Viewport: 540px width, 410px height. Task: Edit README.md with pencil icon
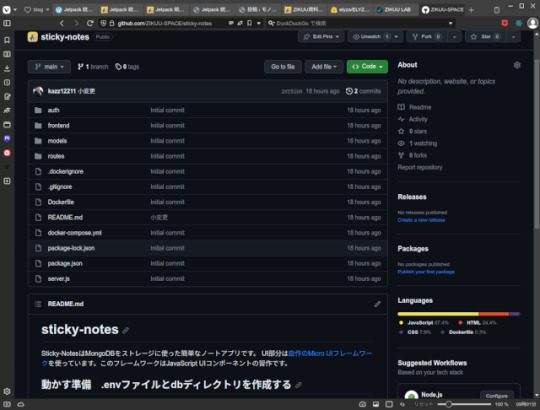point(377,304)
